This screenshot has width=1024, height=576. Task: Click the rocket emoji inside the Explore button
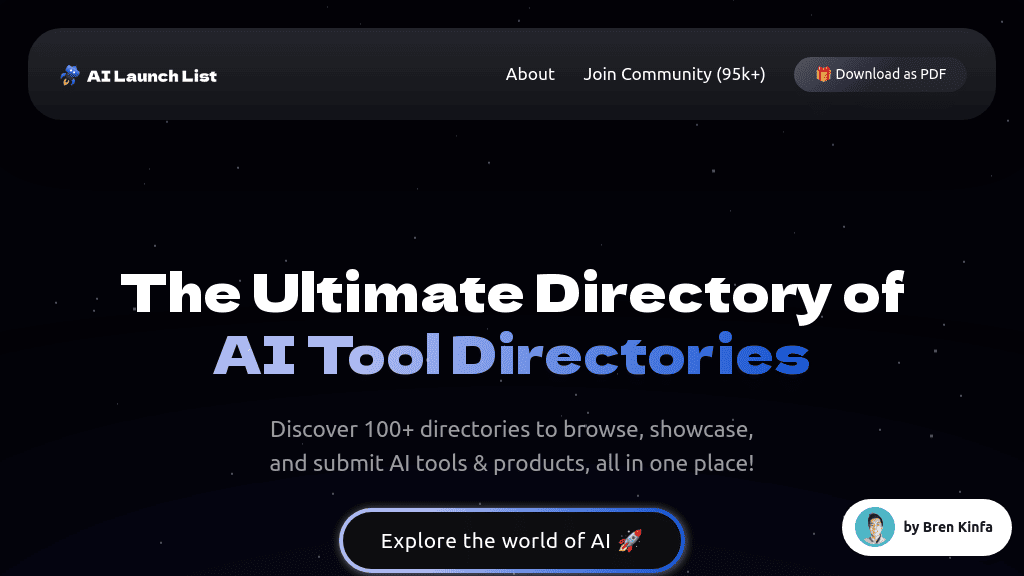pos(631,540)
